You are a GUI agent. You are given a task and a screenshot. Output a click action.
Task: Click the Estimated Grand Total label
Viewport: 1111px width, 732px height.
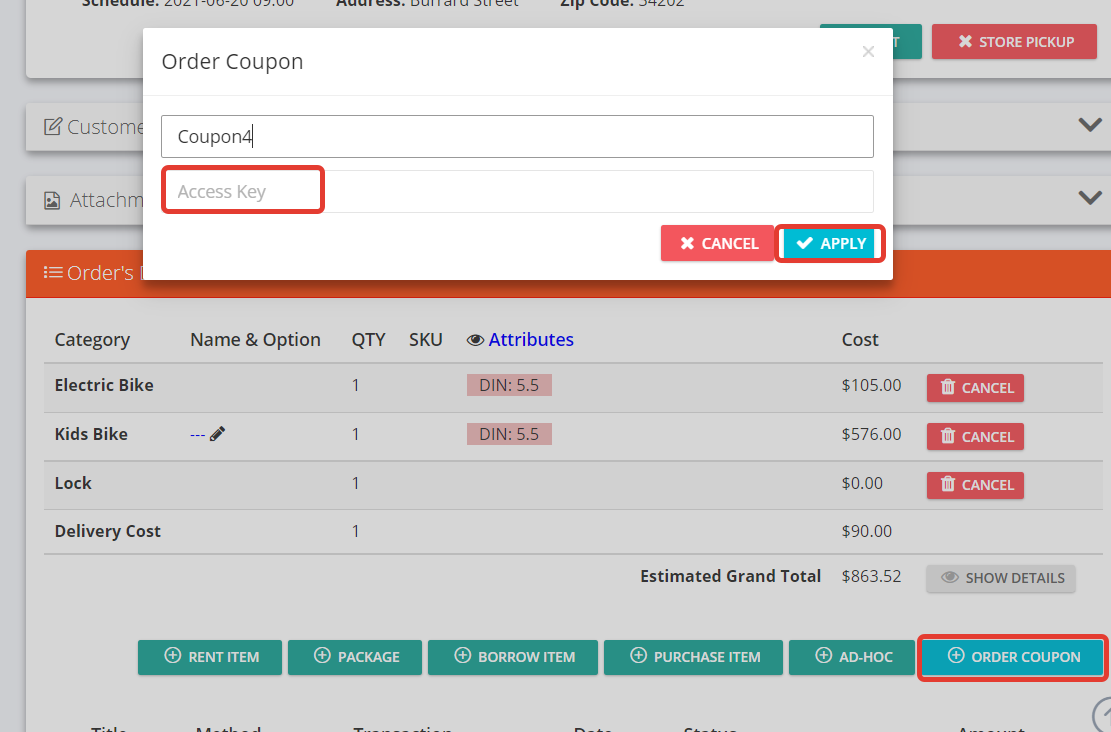pyautogui.click(x=731, y=576)
